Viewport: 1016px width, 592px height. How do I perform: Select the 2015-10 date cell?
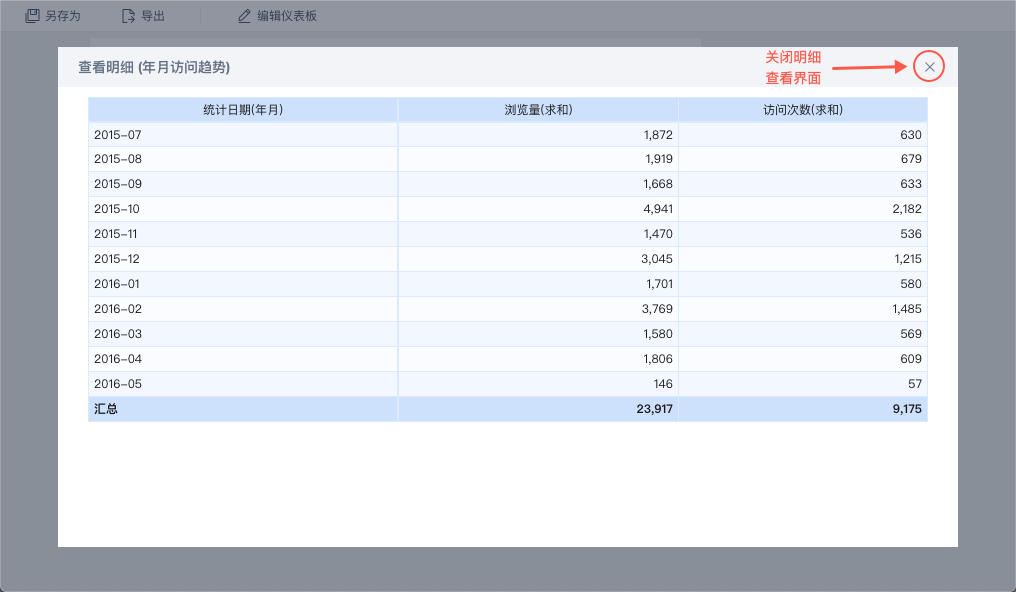tap(243, 209)
